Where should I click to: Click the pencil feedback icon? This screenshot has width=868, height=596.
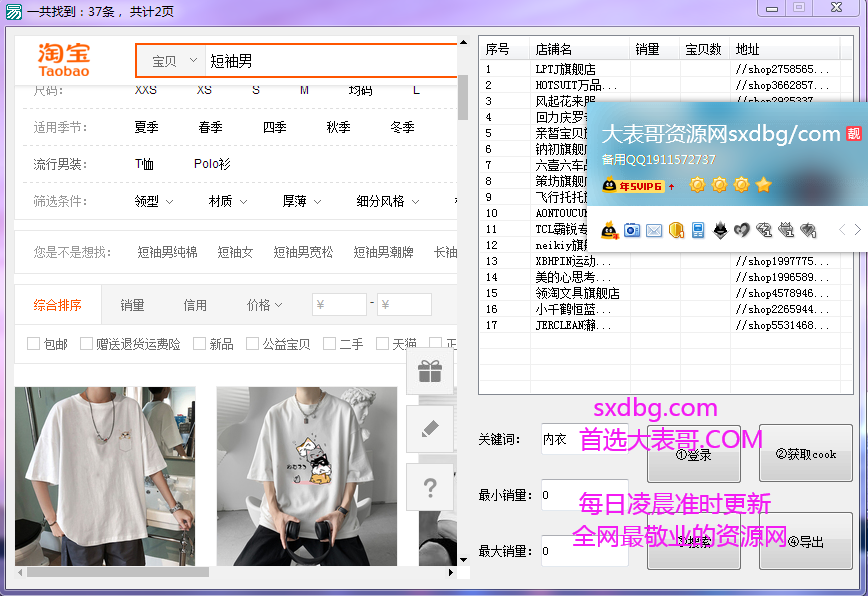[430, 429]
